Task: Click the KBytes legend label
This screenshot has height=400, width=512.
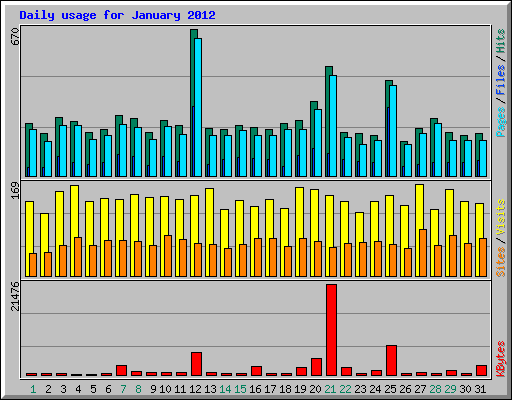Action: tap(501, 359)
